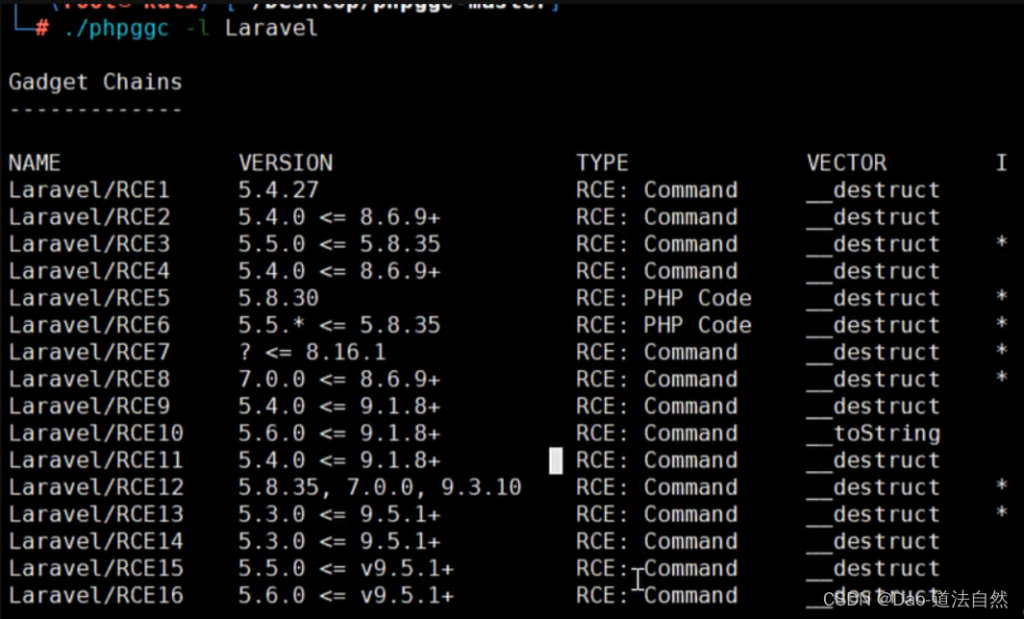Select the Laravel/RCE12 name
Viewport: 1024px width, 619px height.
tap(96, 488)
